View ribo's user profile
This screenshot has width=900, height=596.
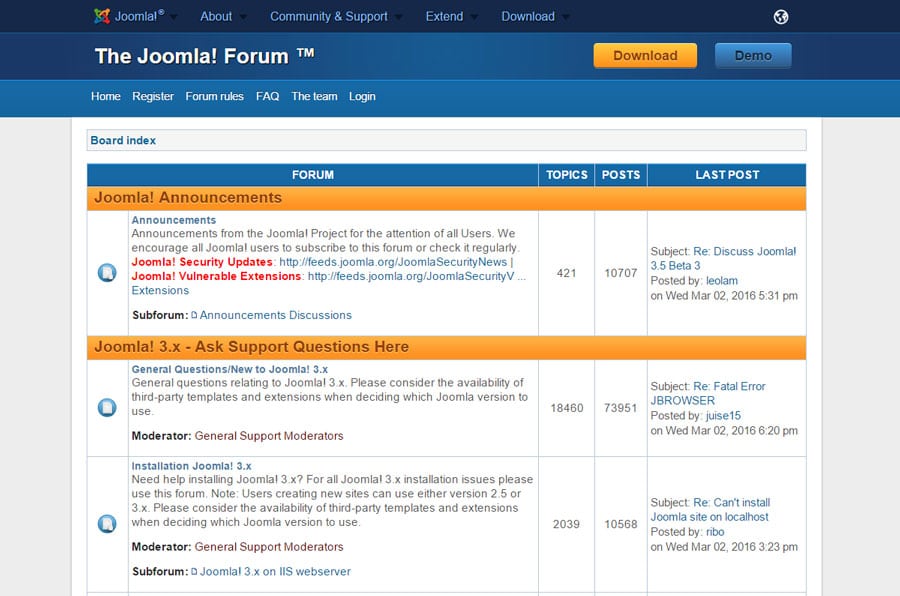pos(715,532)
